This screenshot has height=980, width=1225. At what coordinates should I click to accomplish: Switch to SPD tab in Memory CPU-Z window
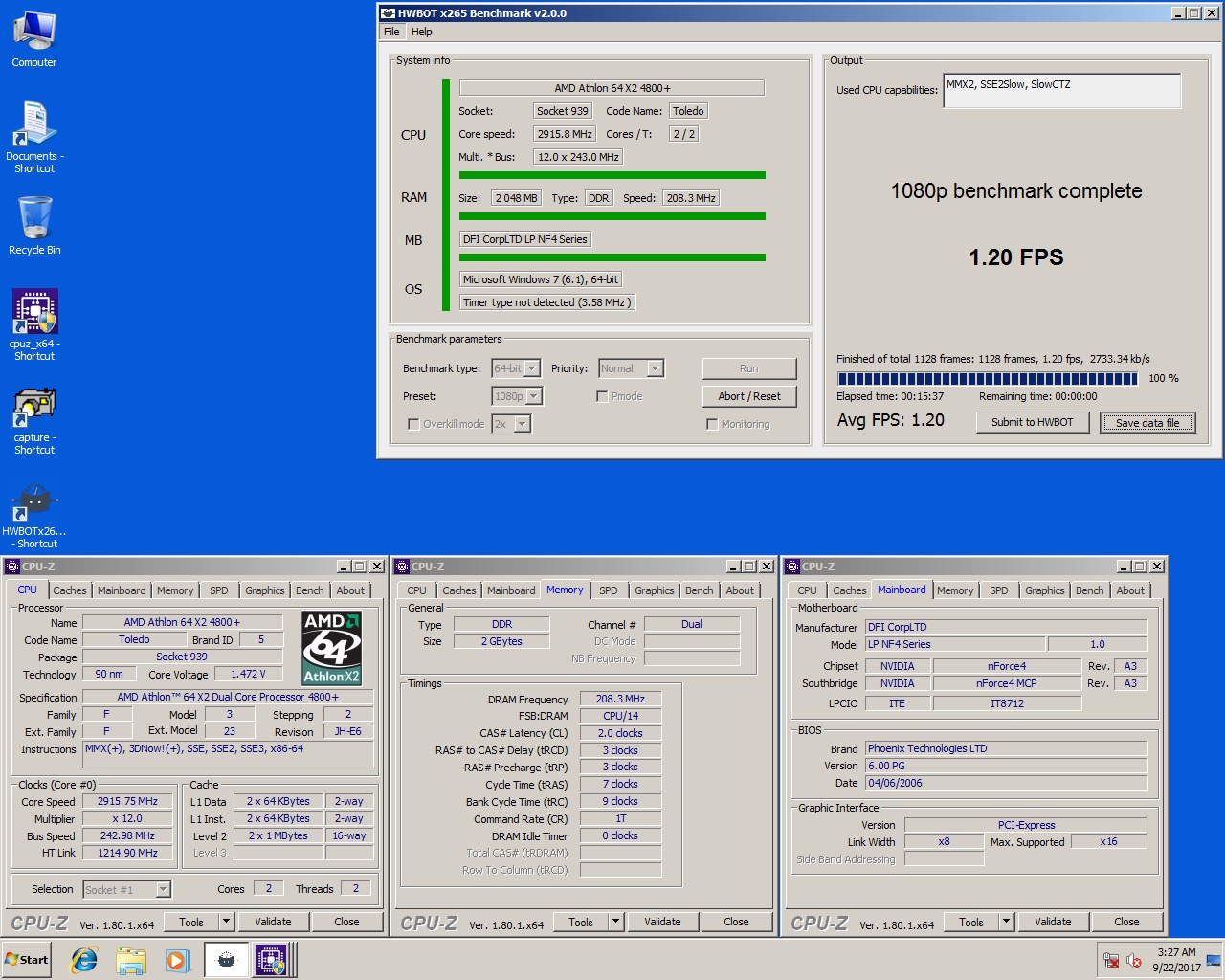click(x=609, y=590)
